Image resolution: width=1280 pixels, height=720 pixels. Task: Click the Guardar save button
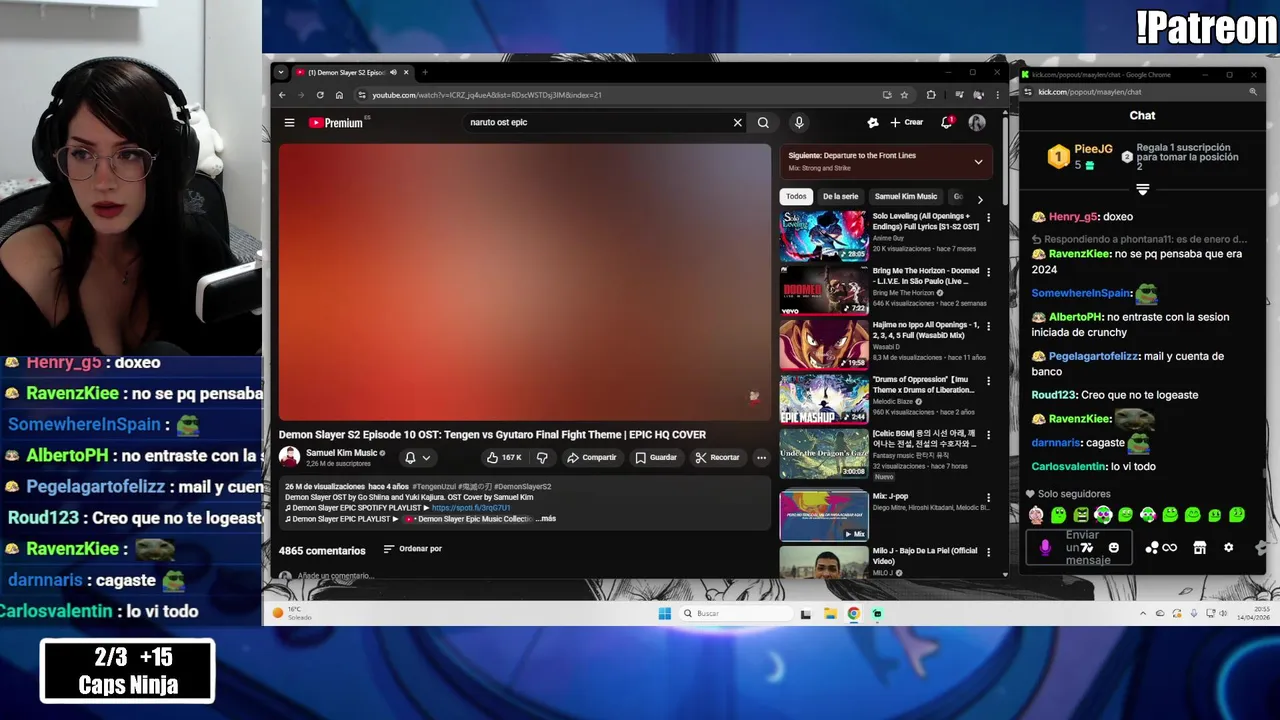[x=655, y=458]
